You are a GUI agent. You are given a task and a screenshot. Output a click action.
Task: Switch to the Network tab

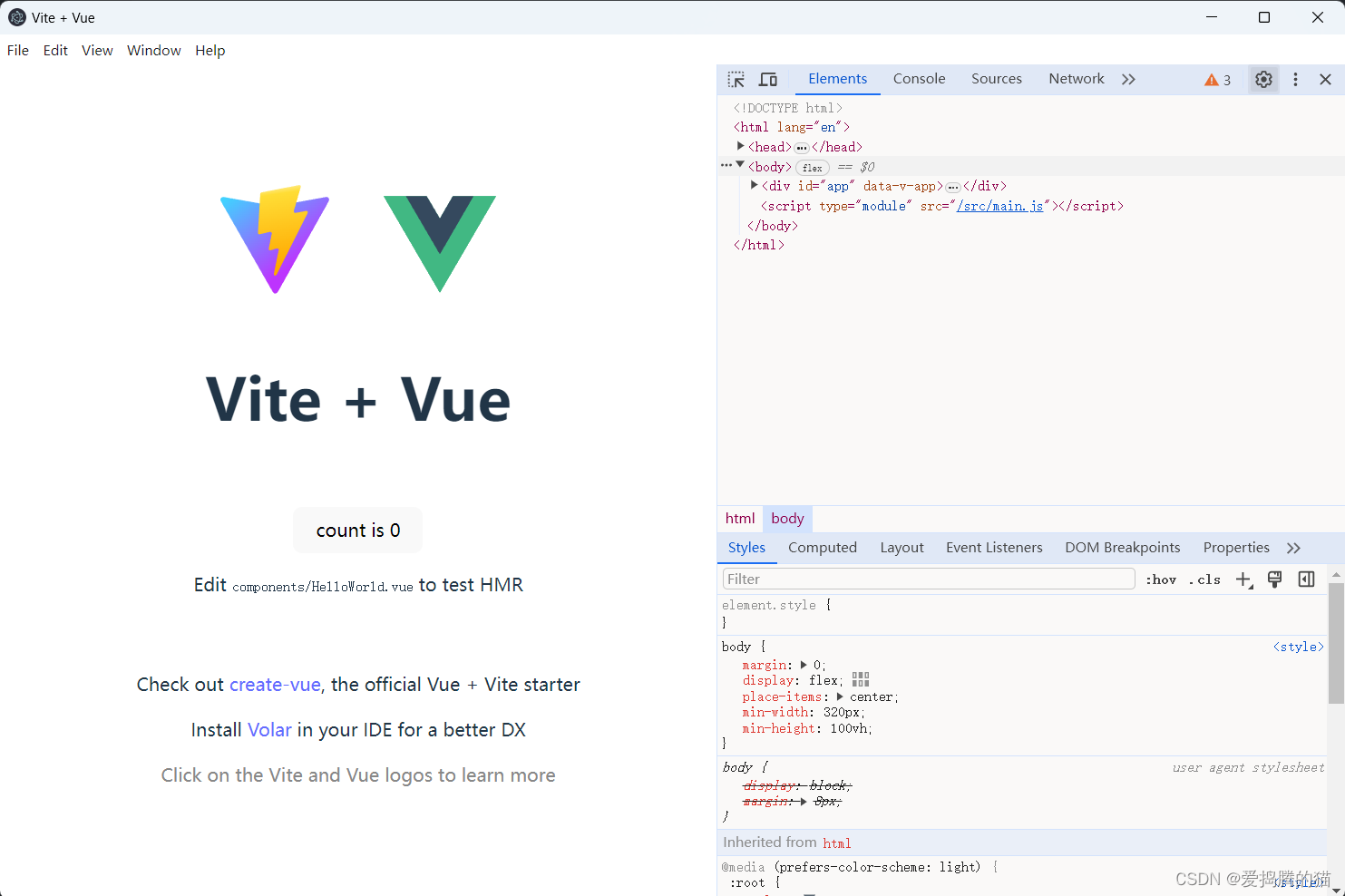click(1077, 79)
